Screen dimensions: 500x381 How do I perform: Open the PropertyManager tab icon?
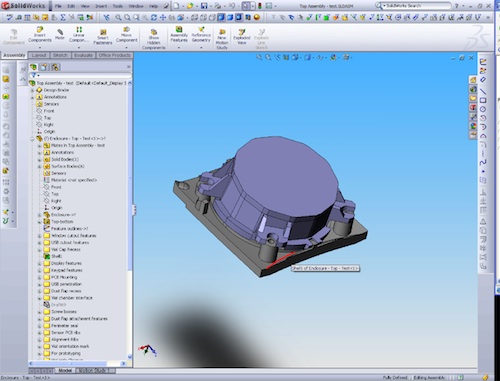pos(45,67)
